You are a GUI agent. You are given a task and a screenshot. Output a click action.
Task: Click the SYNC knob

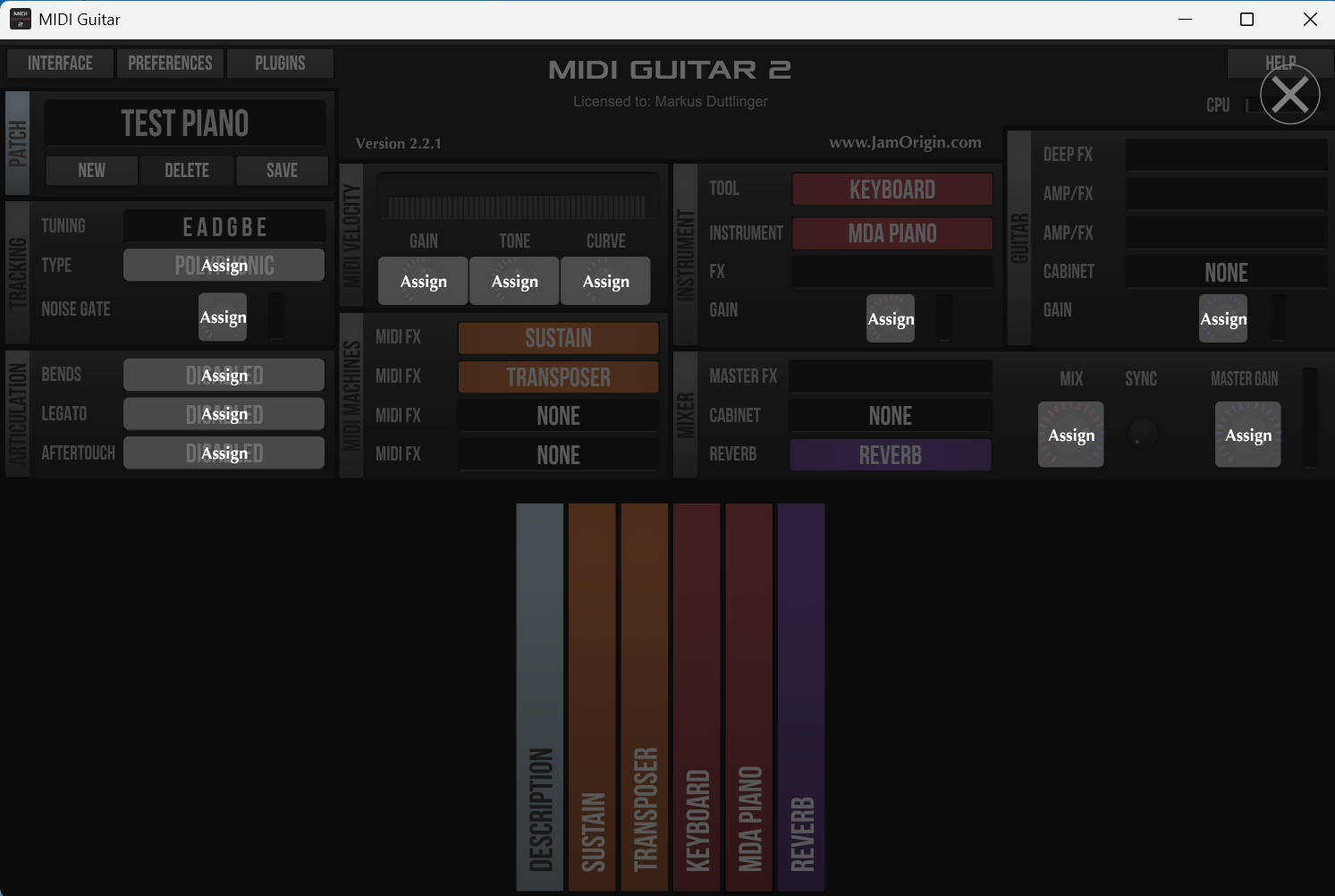coord(1141,435)
